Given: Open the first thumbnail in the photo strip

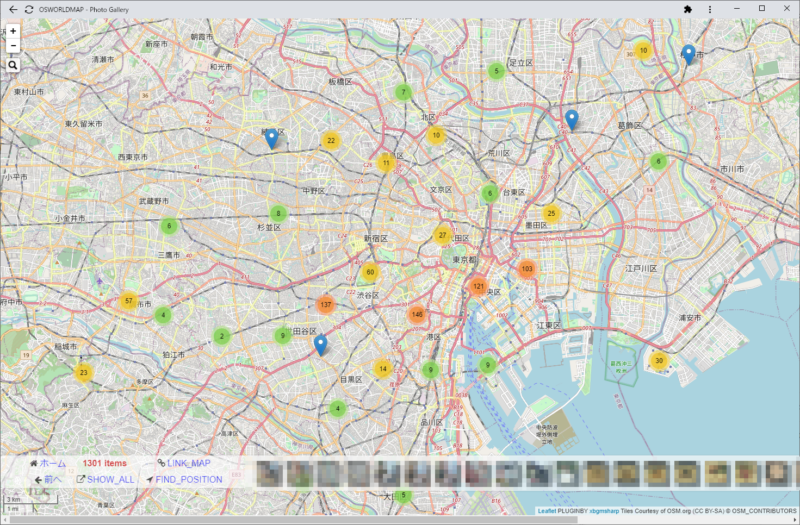Looking at the screenshot, I should point(268,473).
